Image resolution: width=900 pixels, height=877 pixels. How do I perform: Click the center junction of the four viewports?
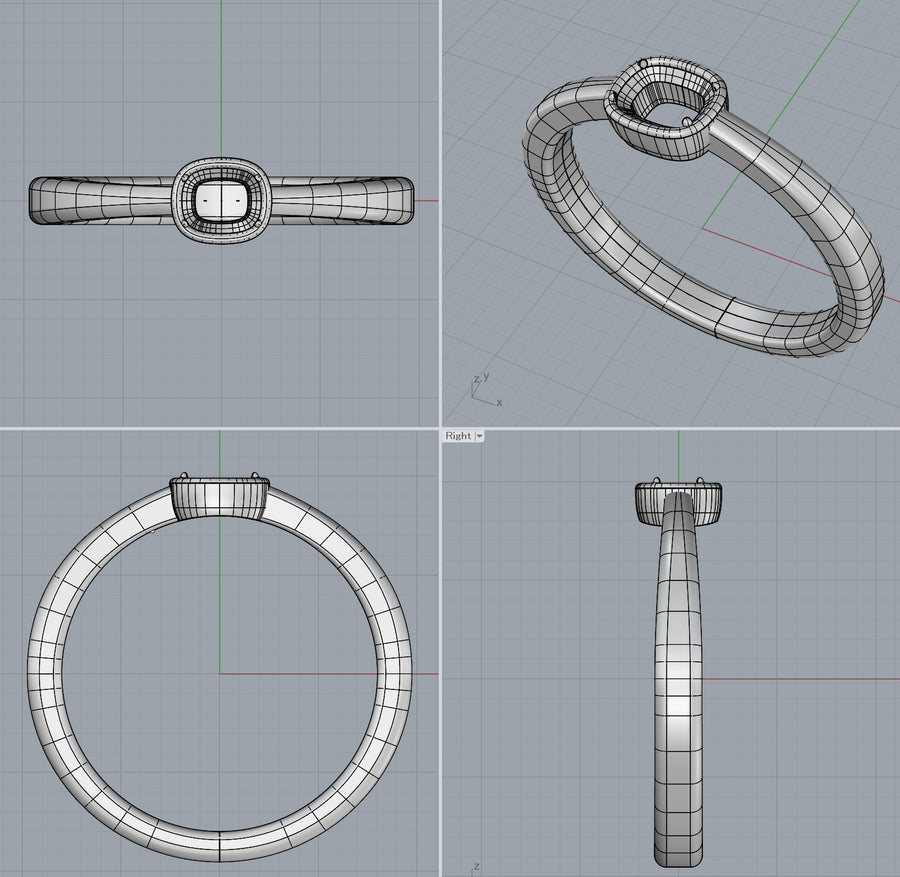[441, 429]
